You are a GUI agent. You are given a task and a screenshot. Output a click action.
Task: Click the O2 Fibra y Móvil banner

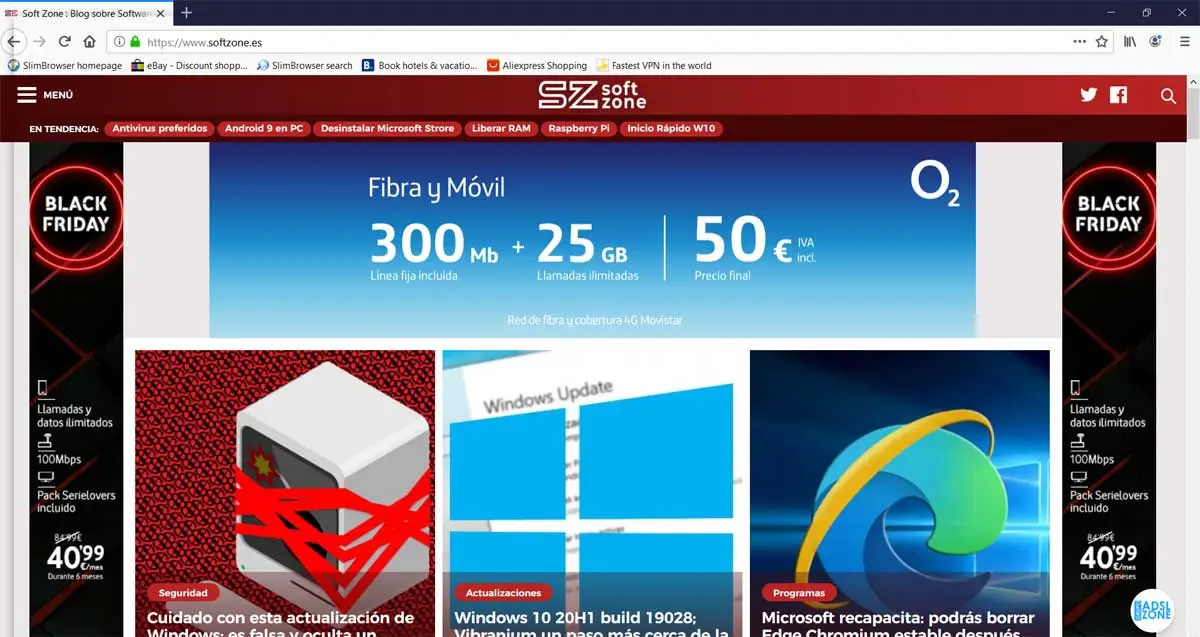point(592,240)
